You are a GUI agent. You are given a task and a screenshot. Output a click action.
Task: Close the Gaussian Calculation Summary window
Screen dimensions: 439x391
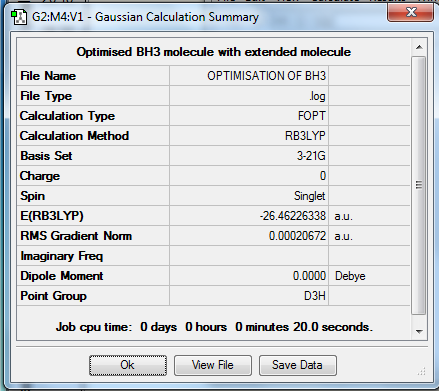[x=411, y=12]
